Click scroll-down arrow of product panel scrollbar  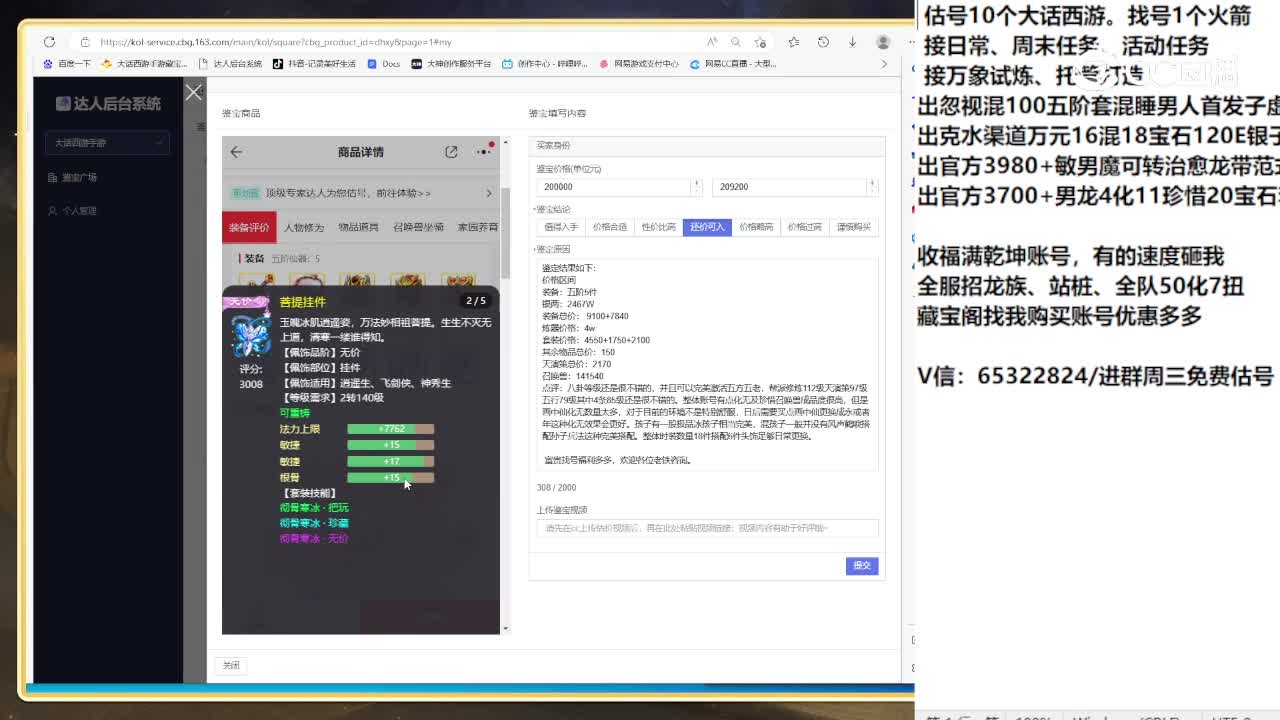[505, 628]
